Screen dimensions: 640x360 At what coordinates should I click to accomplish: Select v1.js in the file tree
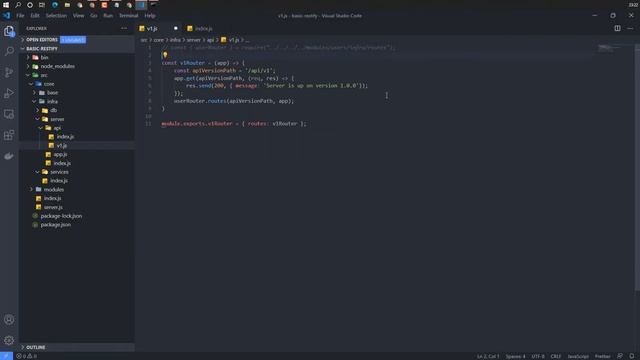pos(62,145)
